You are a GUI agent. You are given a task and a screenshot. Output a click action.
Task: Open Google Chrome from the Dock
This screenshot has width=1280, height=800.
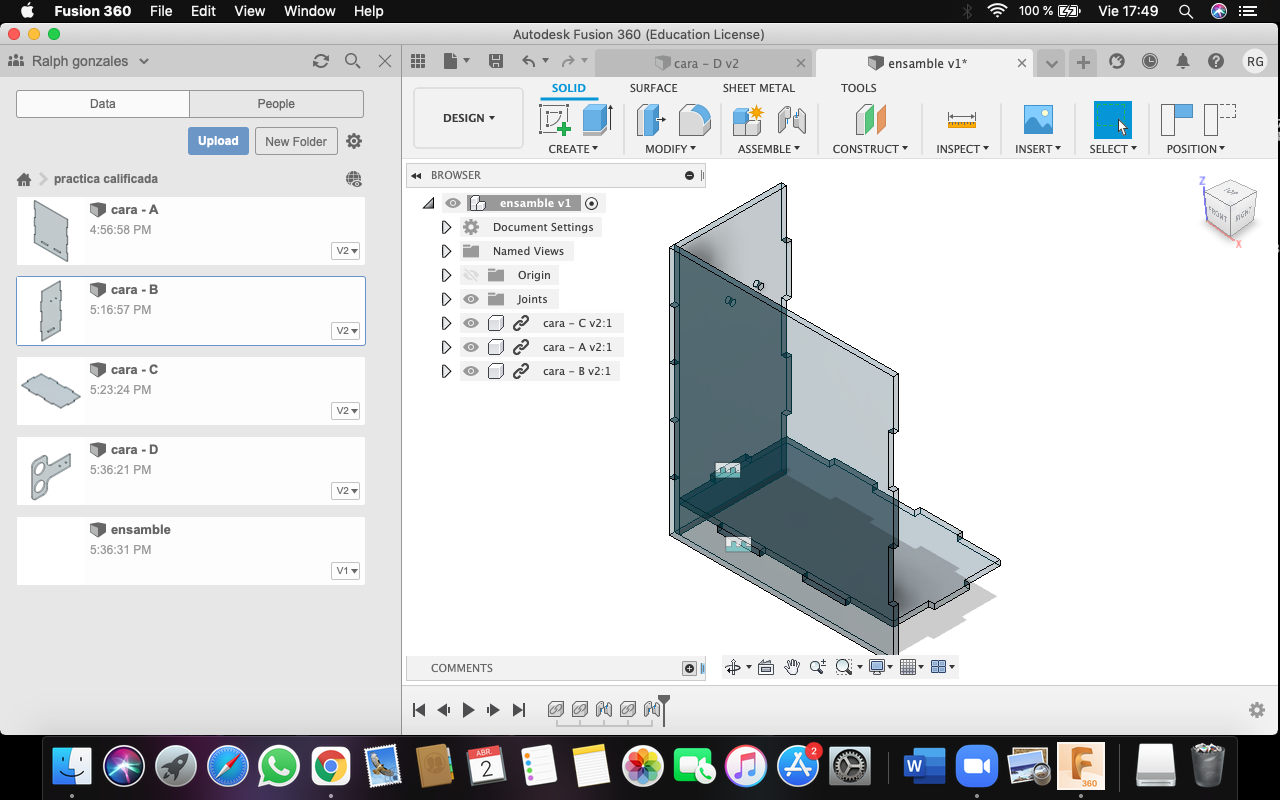pyautogui.click(x=330, y=767)
